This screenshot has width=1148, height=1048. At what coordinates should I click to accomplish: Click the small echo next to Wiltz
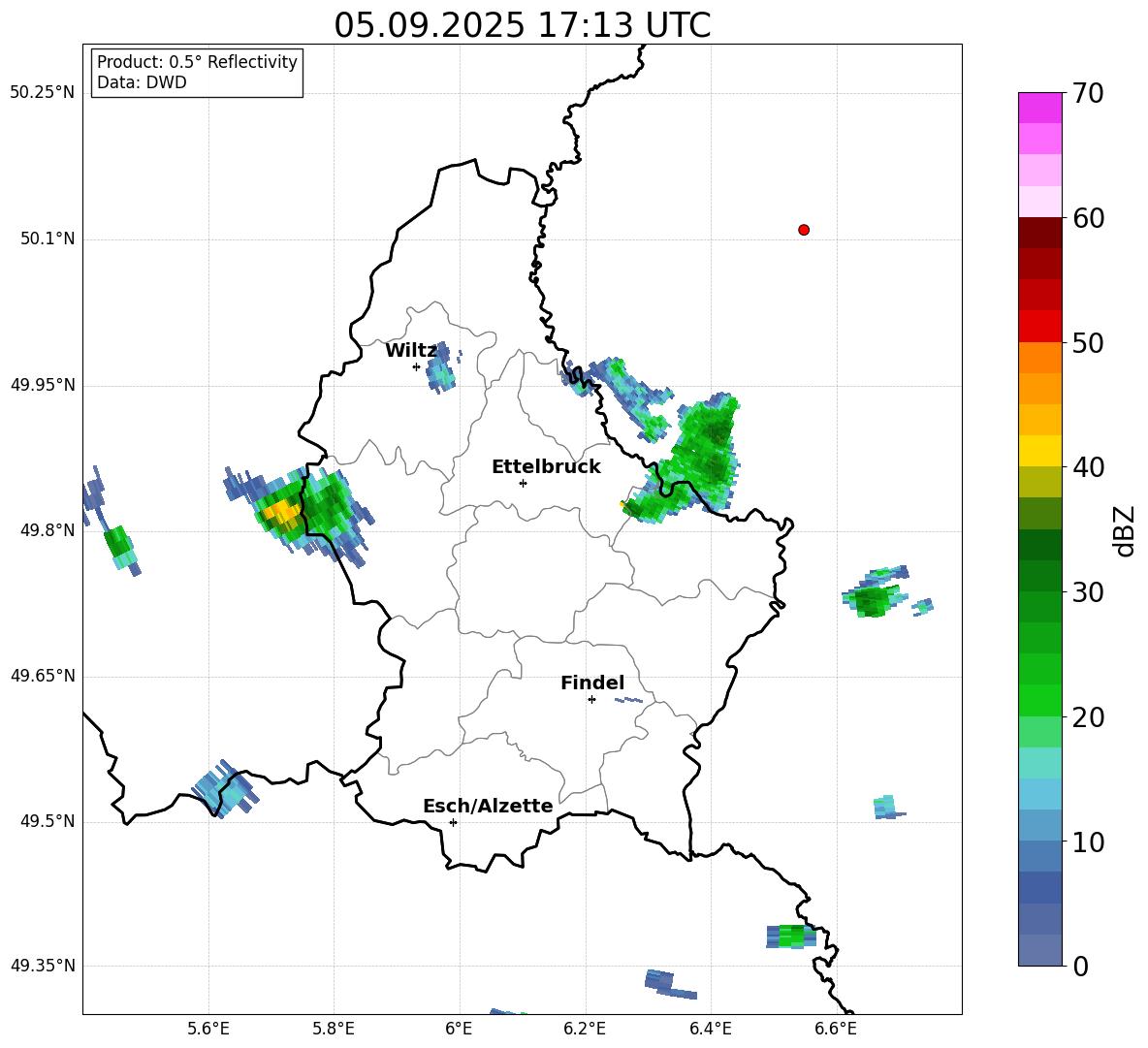click(441, 368)
